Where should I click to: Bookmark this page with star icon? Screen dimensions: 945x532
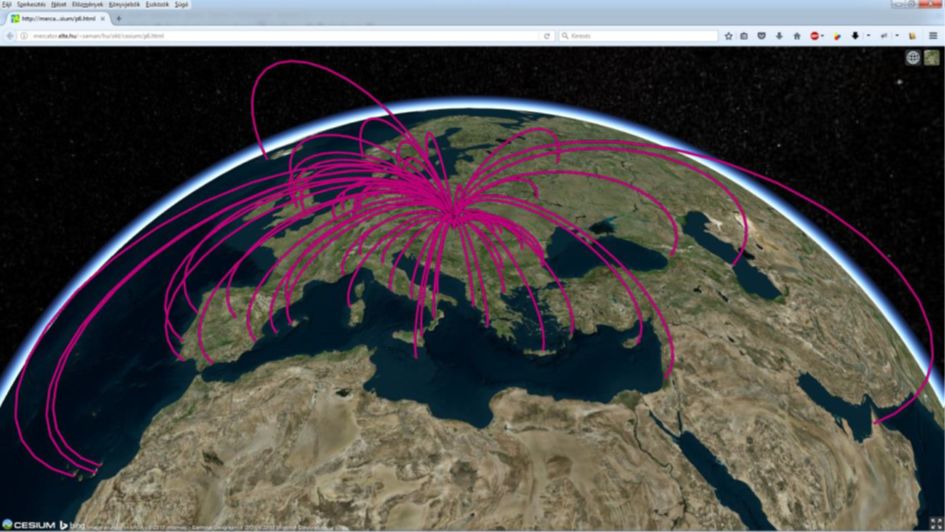pyautogui.click(x=728, y=36)
